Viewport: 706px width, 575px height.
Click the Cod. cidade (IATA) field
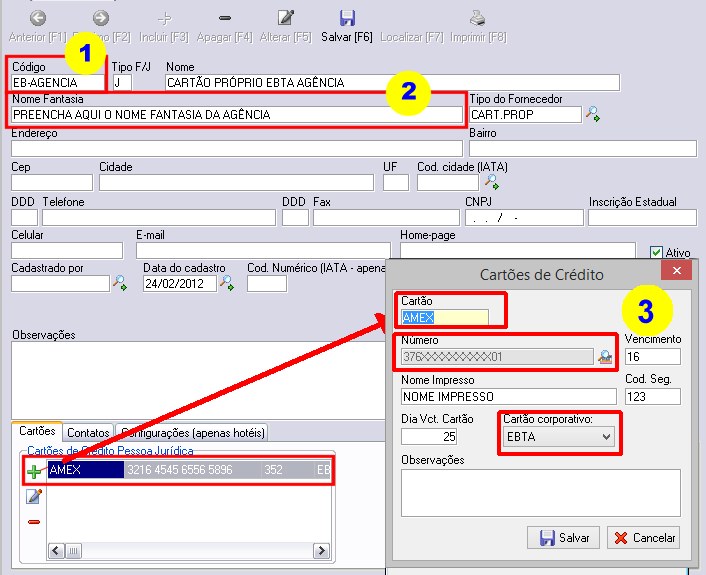point(448,183)
